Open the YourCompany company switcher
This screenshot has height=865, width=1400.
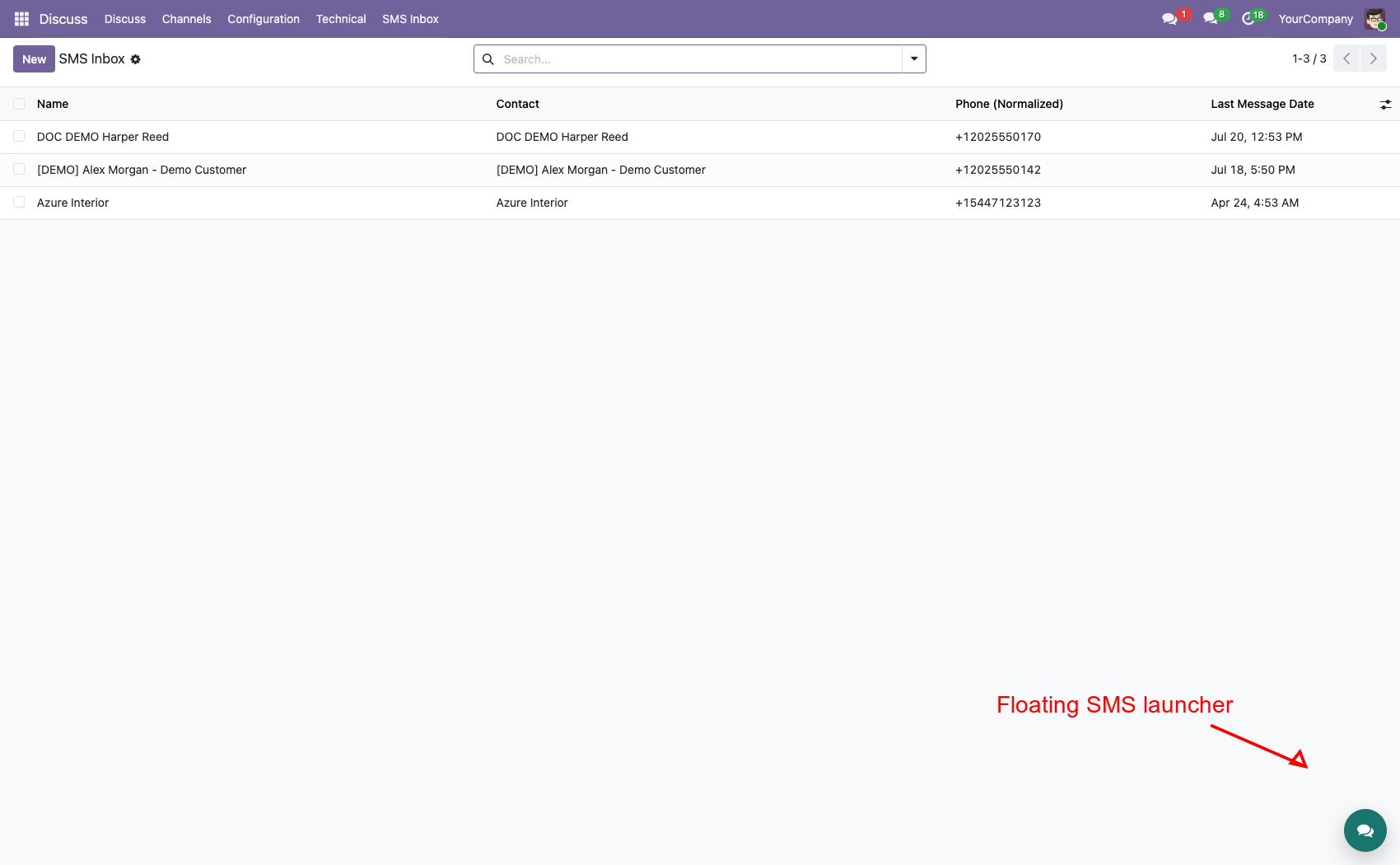1315,19
